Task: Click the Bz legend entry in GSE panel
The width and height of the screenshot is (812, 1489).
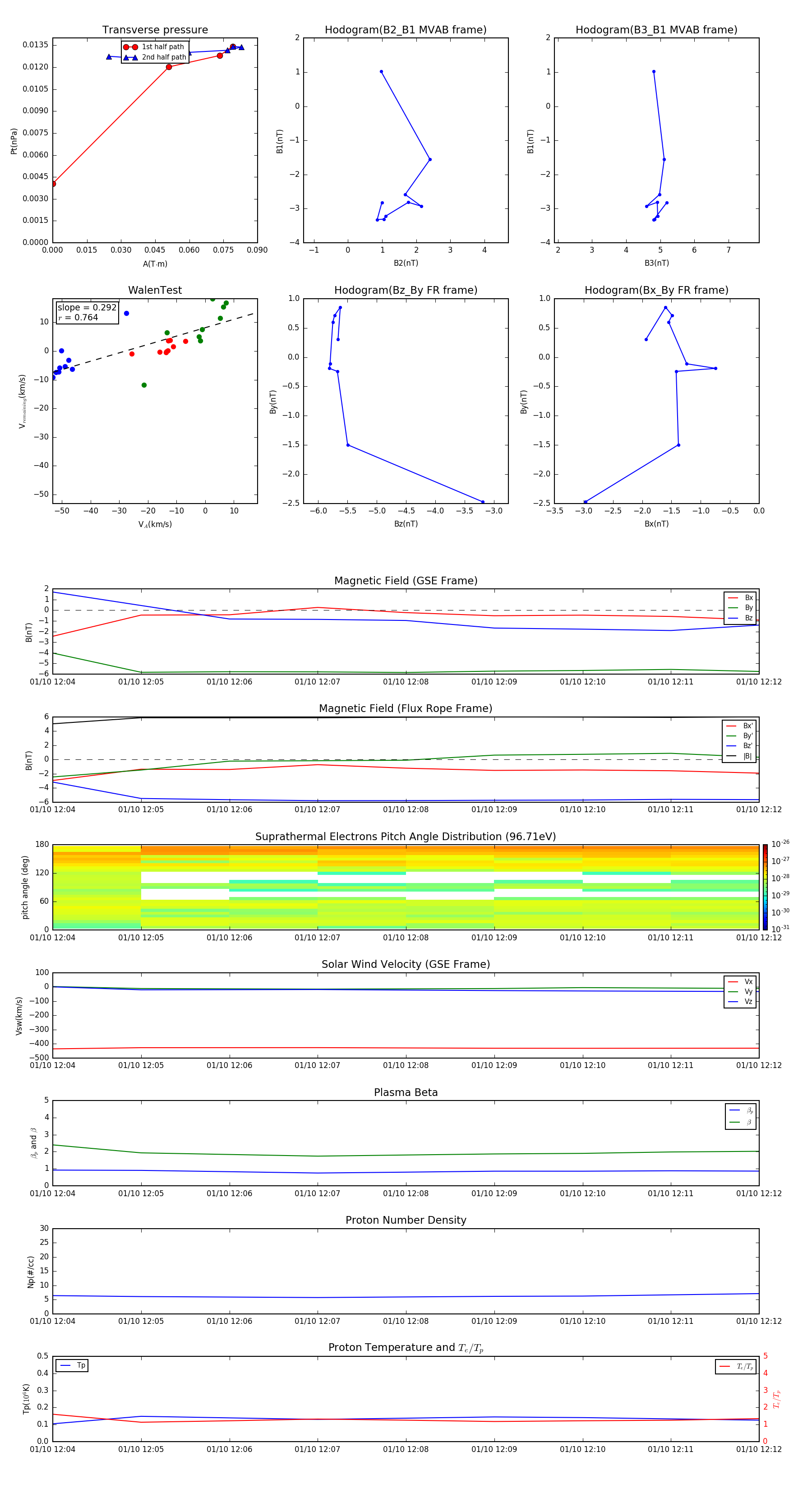Action: [740, 619]
